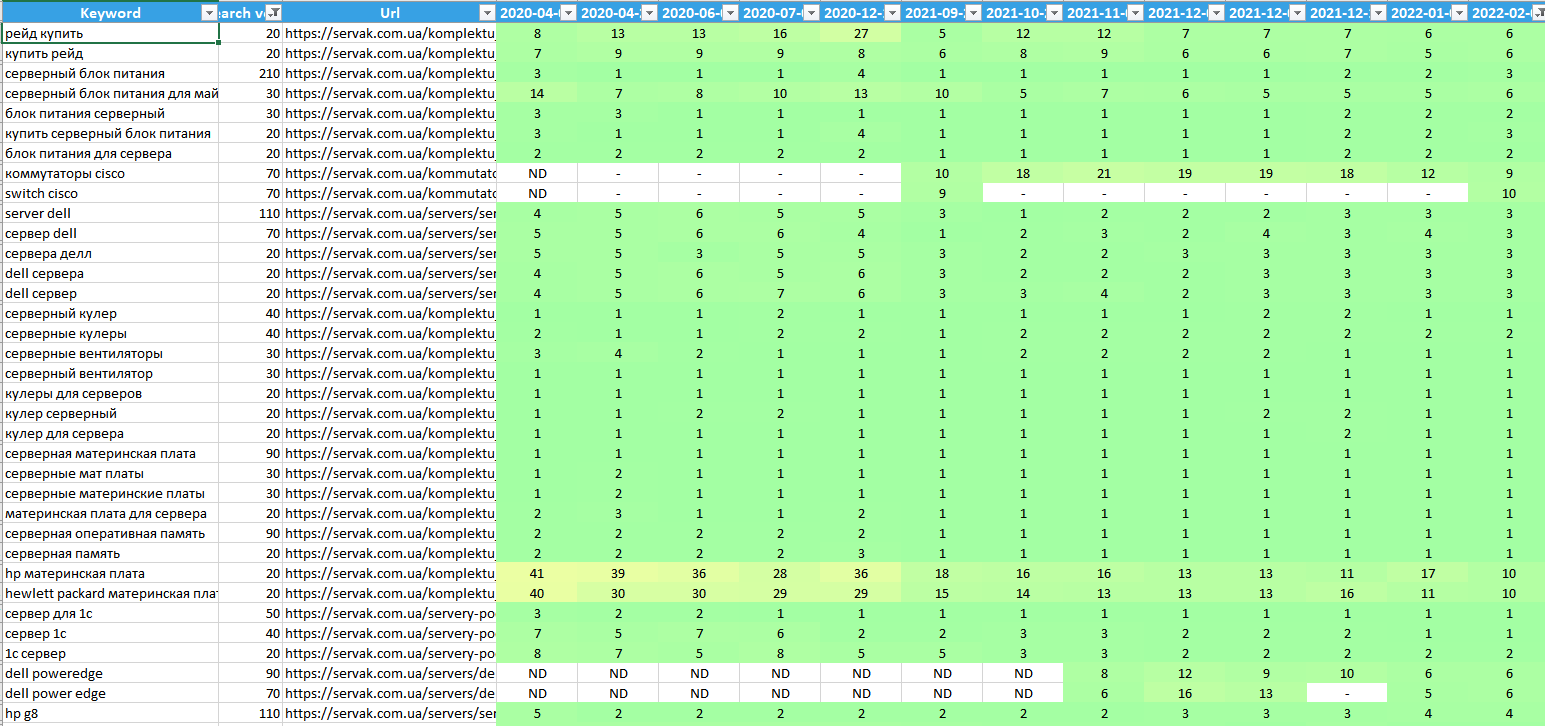Select the 'switch cisco' keyword cell

tap(110, 194)
